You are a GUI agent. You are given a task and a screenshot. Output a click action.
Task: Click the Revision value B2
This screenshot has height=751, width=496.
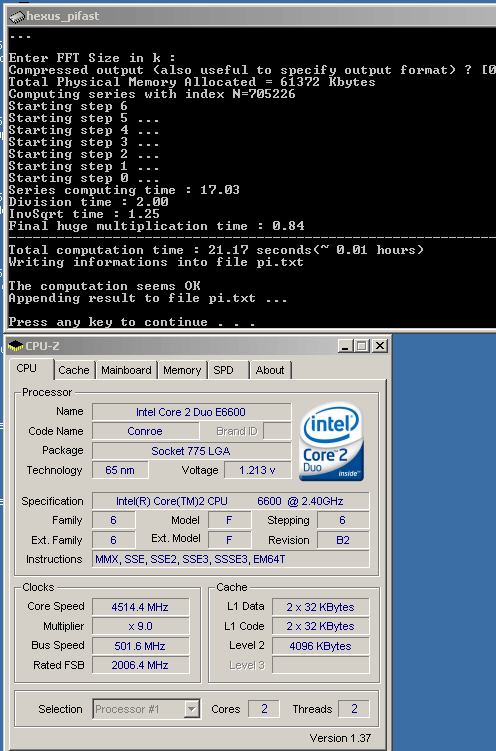click(x=343, y=540)
